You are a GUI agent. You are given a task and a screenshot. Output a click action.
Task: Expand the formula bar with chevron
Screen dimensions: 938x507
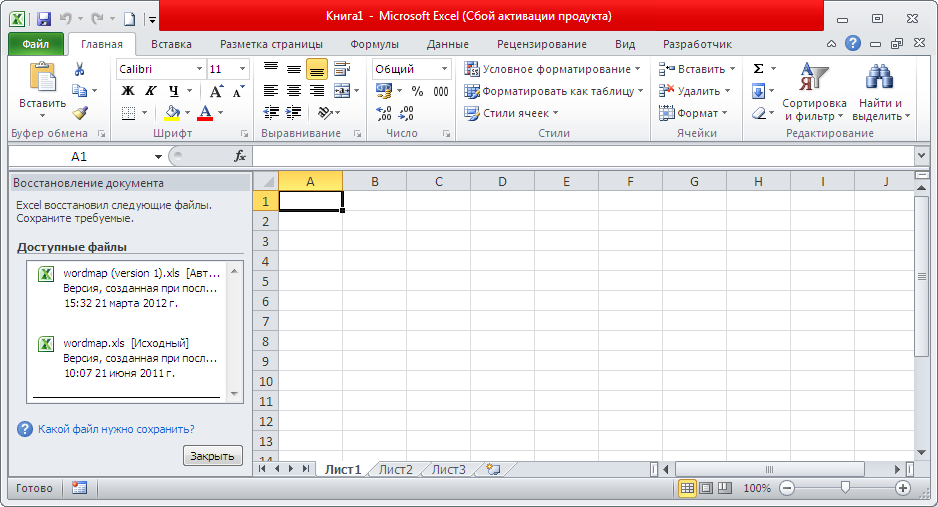coord(921,156)
